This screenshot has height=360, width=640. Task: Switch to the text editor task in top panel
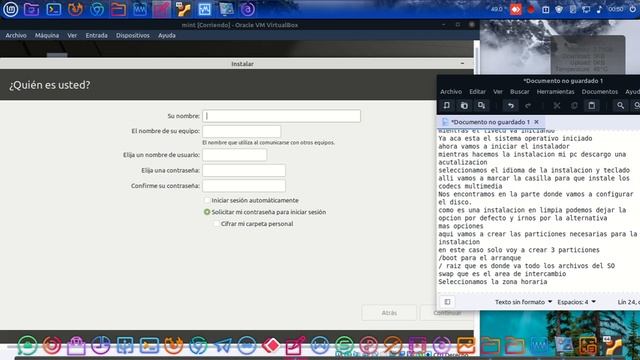(x=161, y=9)
